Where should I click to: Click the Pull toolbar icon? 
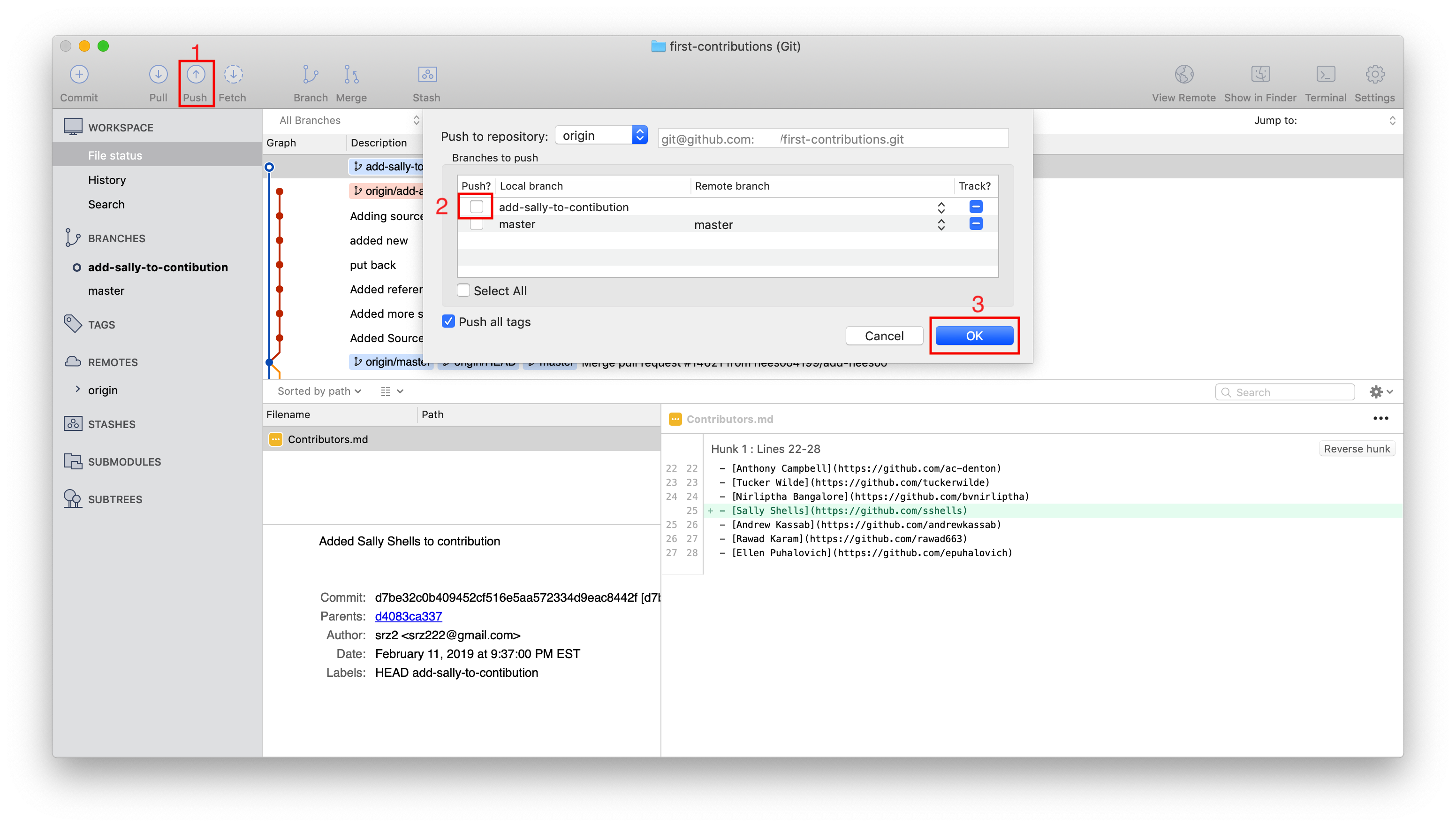(158, 75)
